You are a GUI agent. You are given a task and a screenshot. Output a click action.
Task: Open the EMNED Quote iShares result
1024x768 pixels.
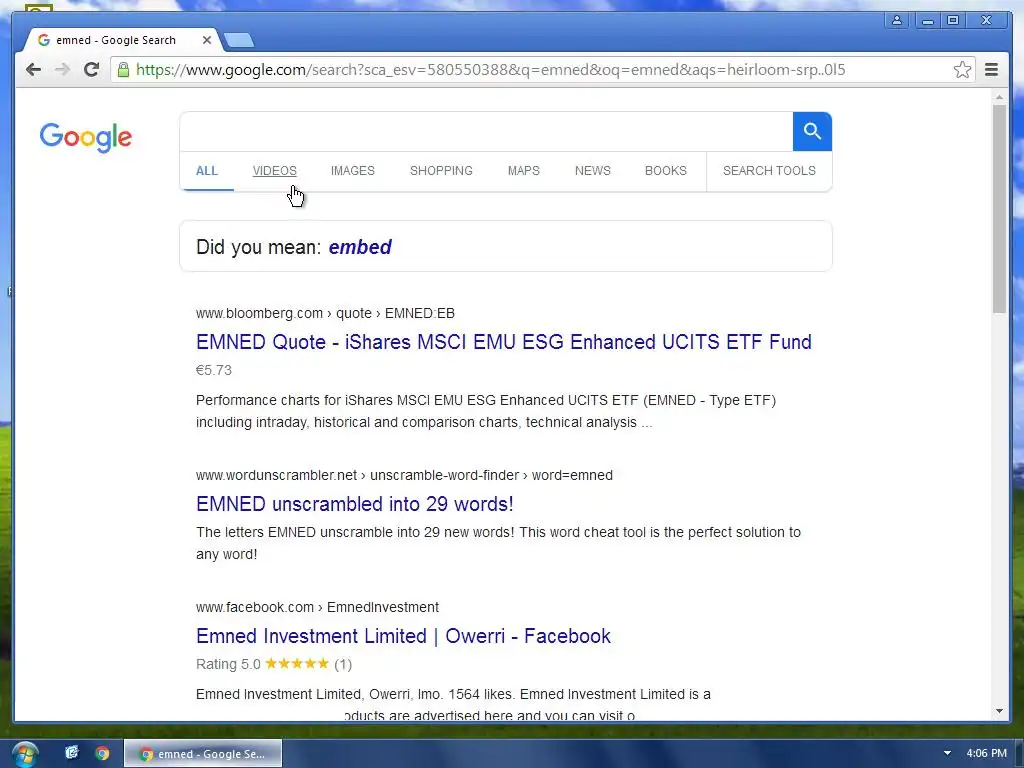(504, 342)
